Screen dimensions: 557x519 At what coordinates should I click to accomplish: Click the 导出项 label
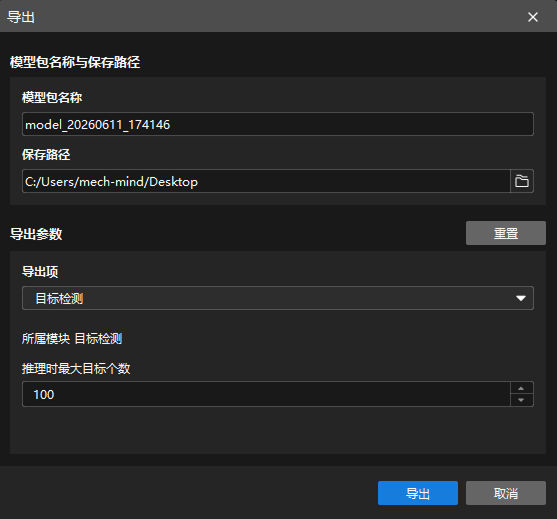click(40, 272)
